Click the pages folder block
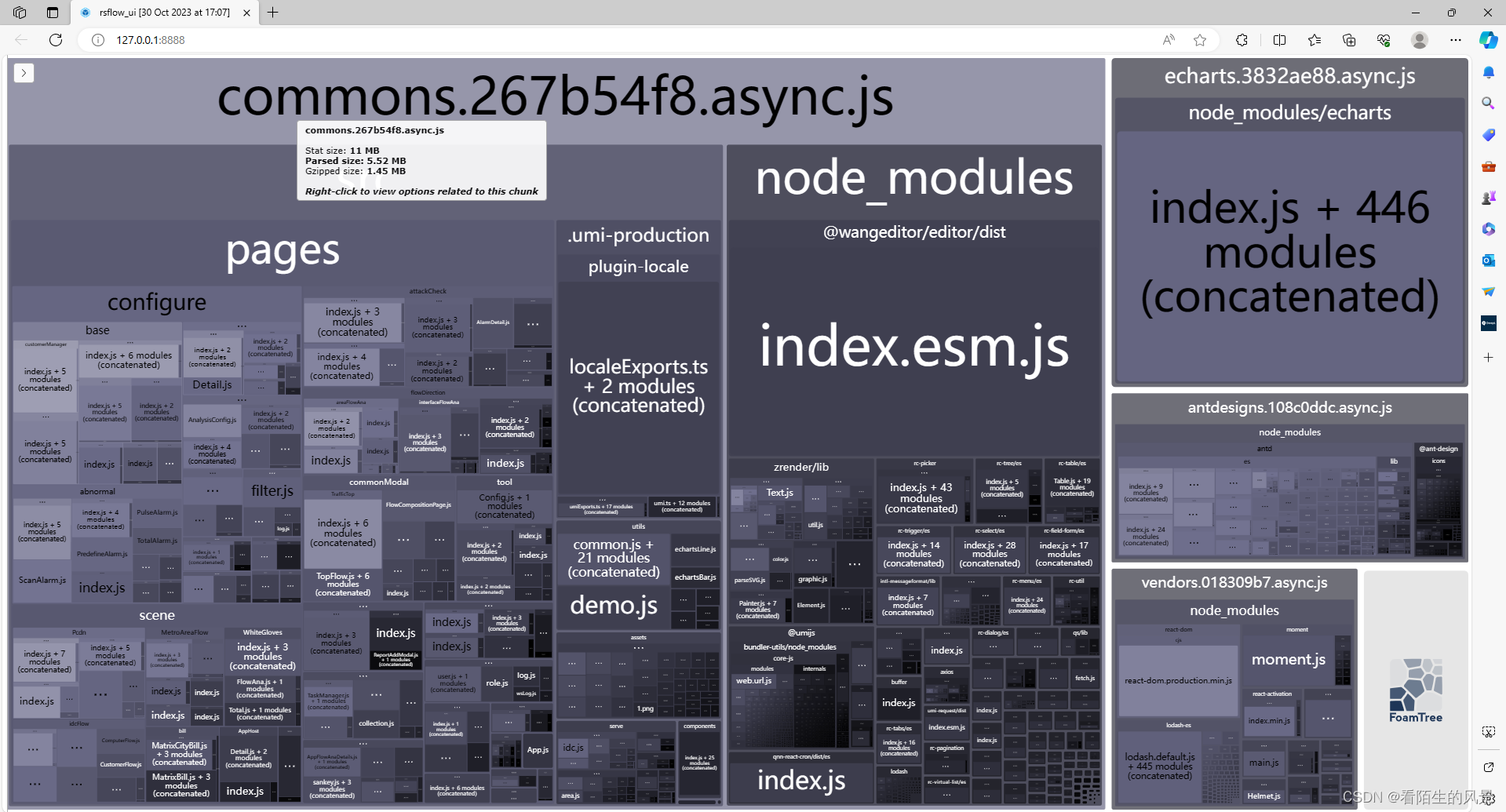 pos(283,252)
